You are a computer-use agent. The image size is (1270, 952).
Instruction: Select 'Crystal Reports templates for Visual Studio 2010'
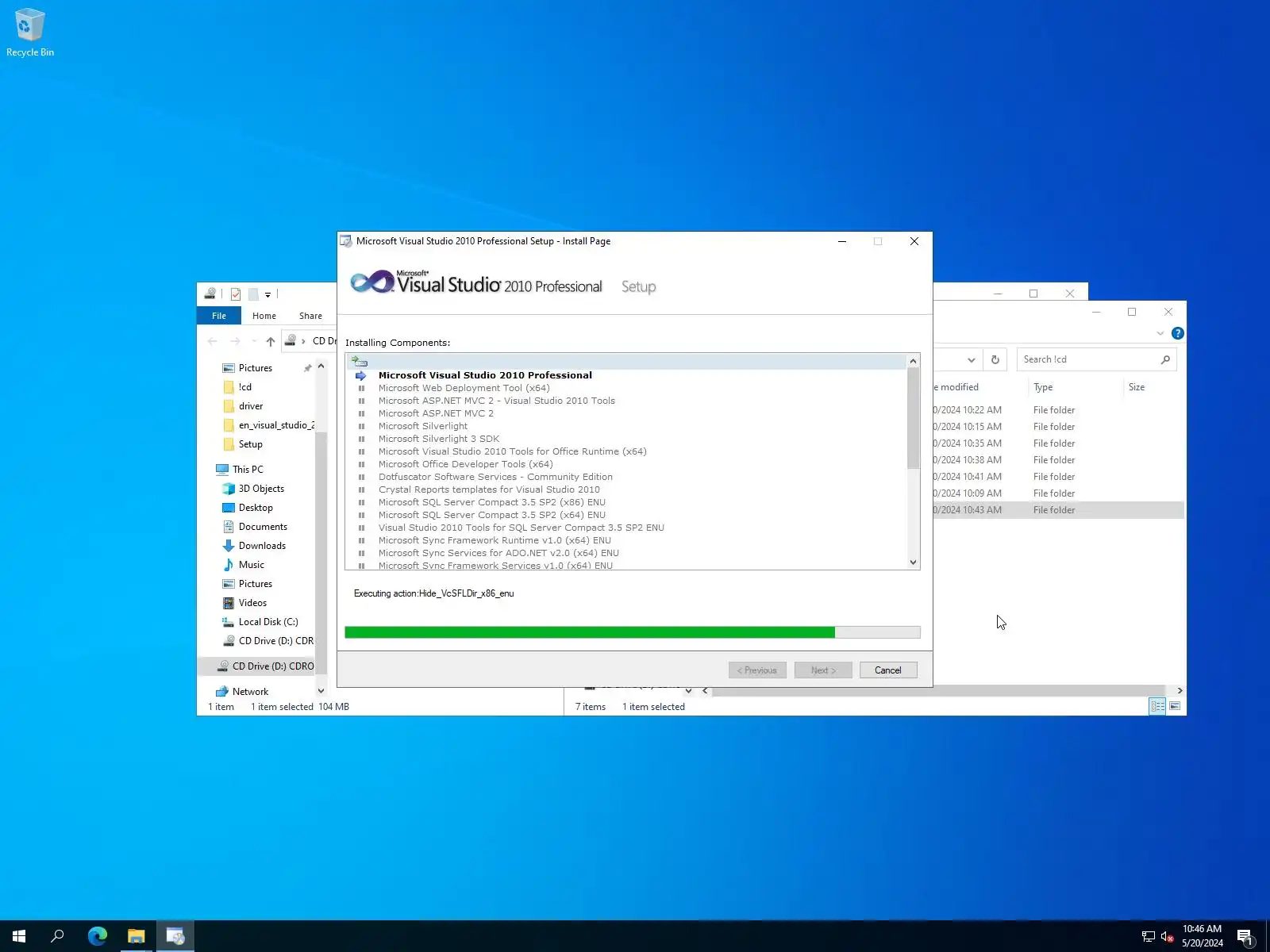click(489, 489)
